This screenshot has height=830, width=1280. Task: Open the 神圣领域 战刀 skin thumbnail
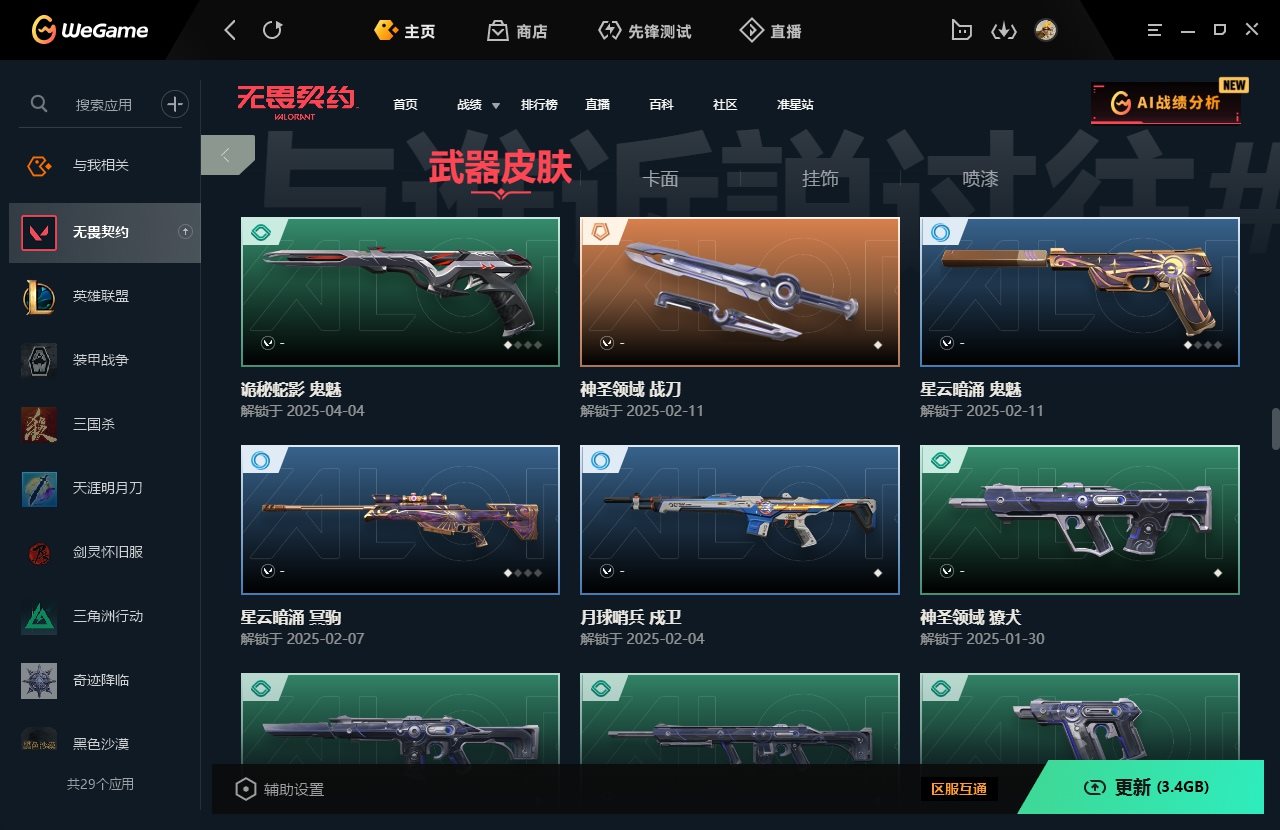coord(740,292)
